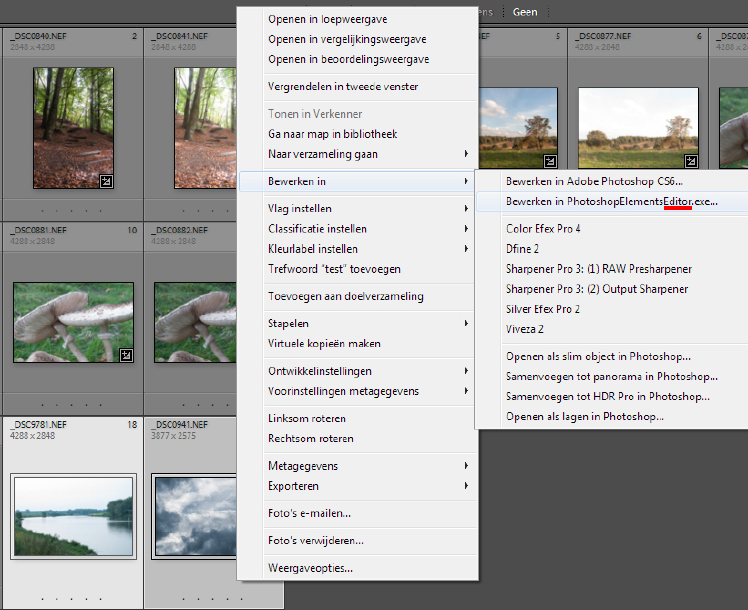Expand Voorinstellingen metagegevens submenu
This screenshot has height=610, width=748.
pos(358,391)
